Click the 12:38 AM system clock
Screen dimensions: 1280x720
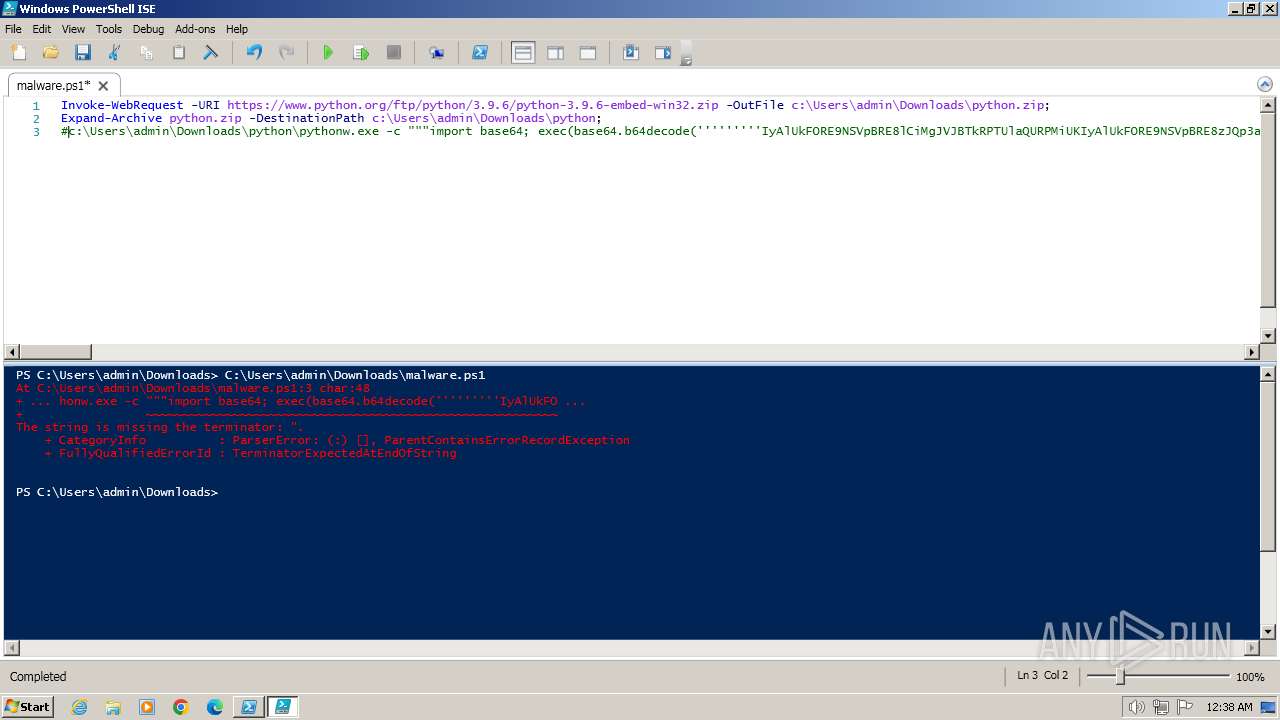[x=1229, y=707]
